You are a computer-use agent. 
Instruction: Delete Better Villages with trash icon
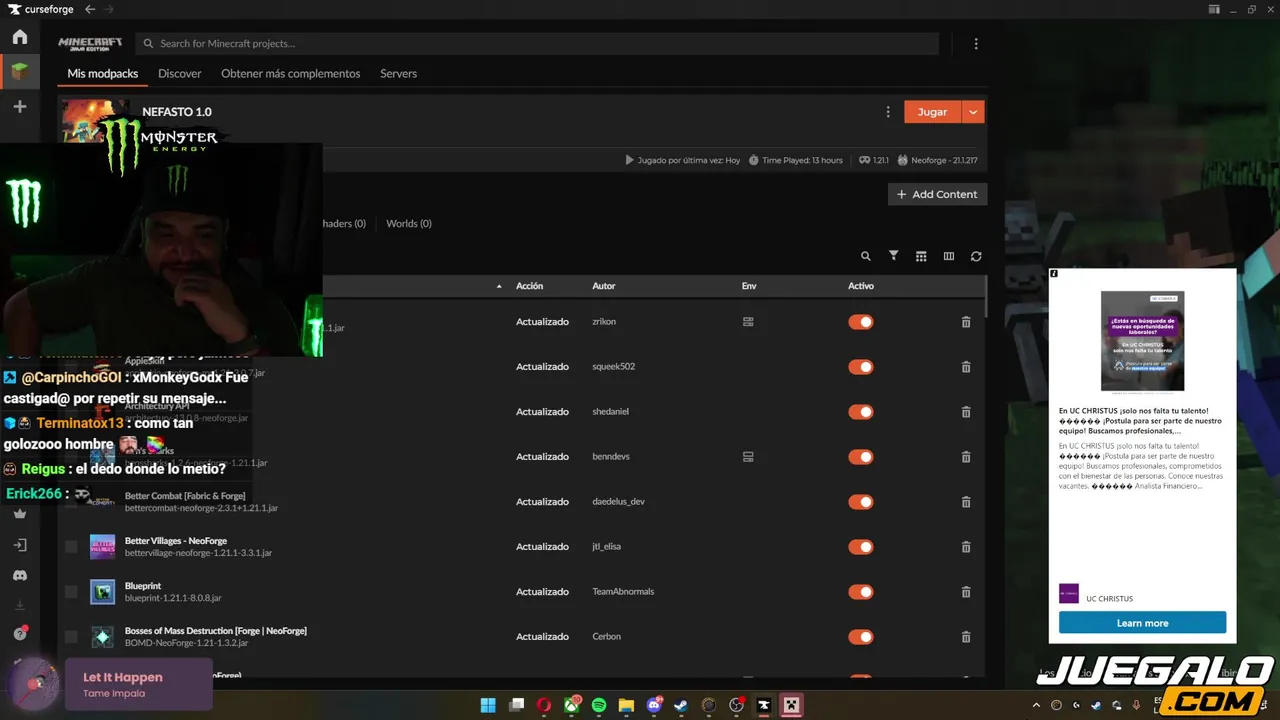(966, 547)
